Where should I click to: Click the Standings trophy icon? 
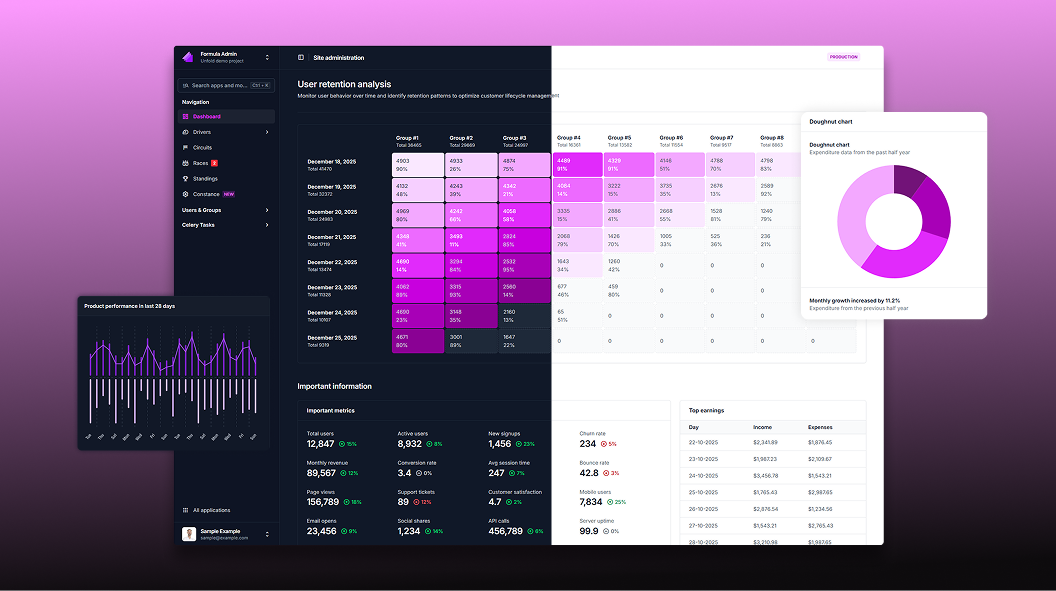click(185, 178)
